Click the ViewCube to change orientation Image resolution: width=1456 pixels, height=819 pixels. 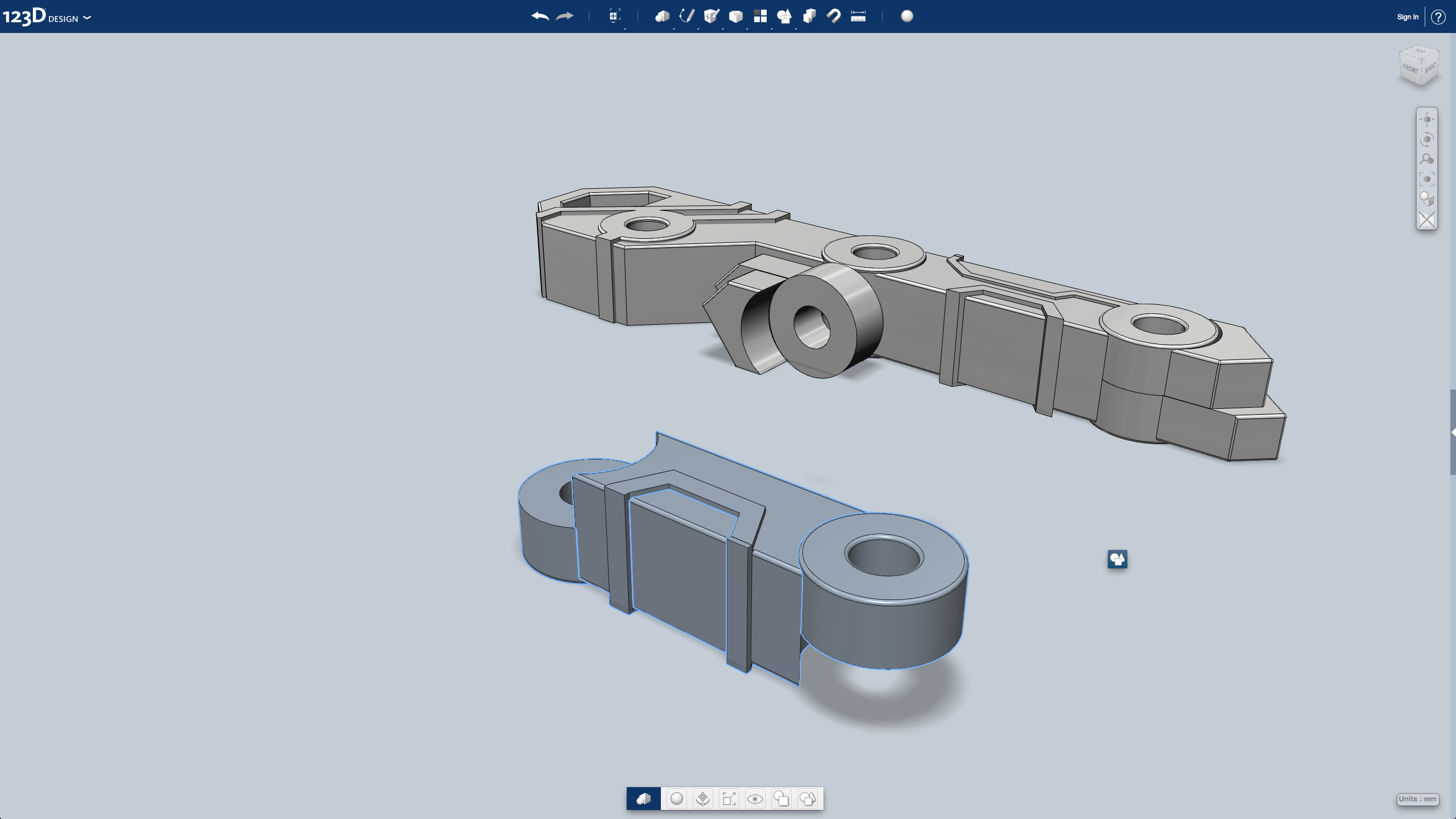tap(1418, 65)
